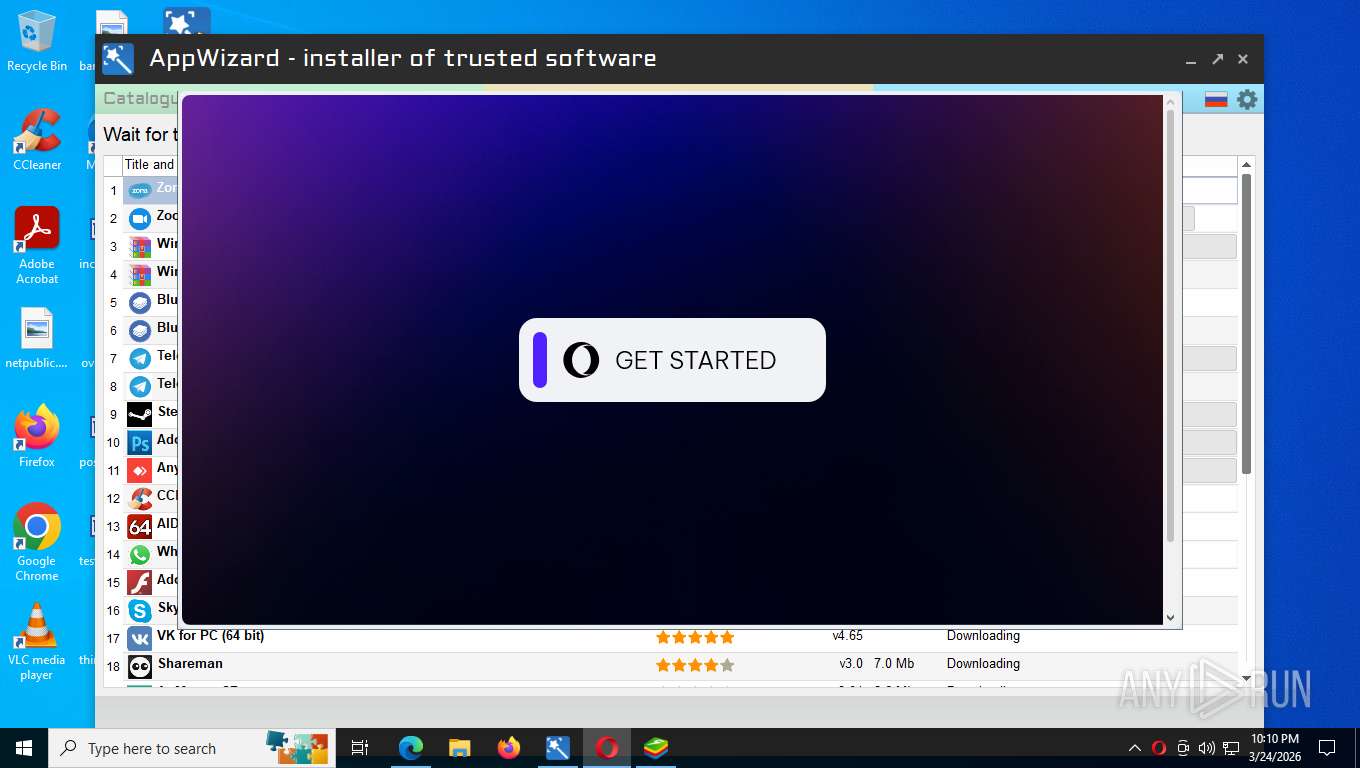Open the Recycle Bin desktop icon
1360x768 pixels.
click(37, 42)
